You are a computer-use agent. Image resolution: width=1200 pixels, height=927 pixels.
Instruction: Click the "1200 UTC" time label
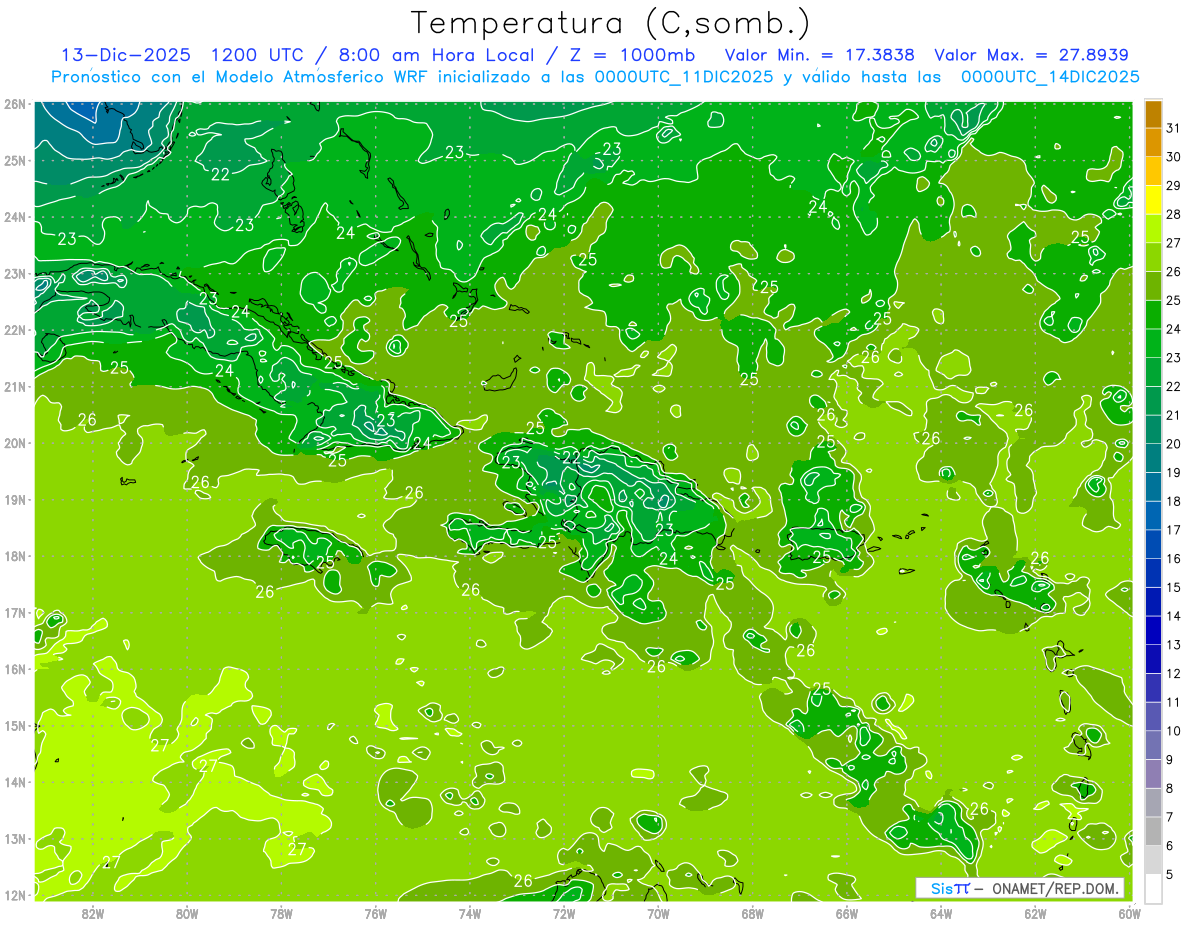pos(260,55)
